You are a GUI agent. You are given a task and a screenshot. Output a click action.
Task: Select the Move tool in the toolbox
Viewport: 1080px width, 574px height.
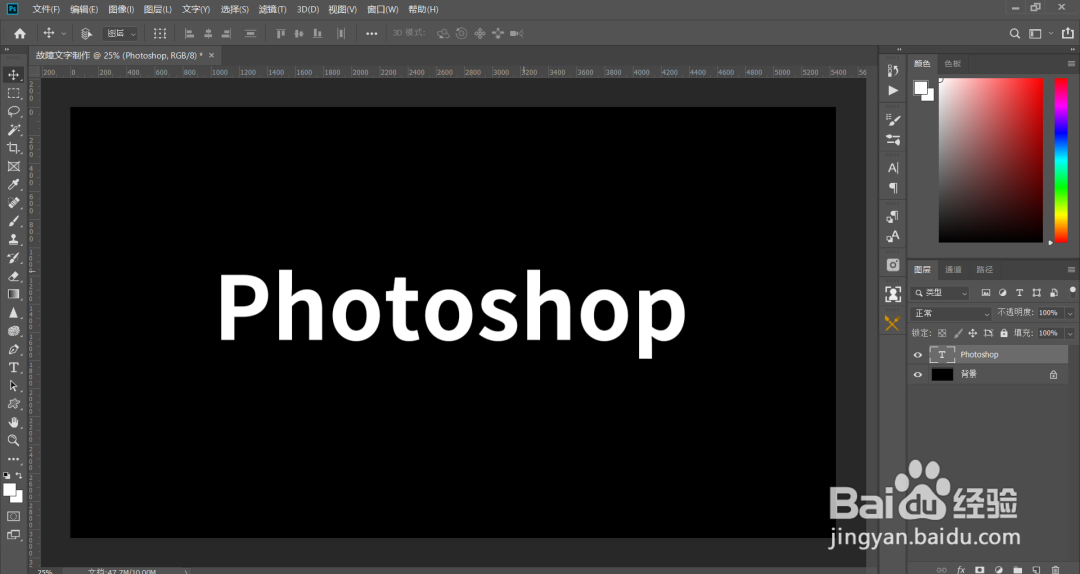[13, 74]
